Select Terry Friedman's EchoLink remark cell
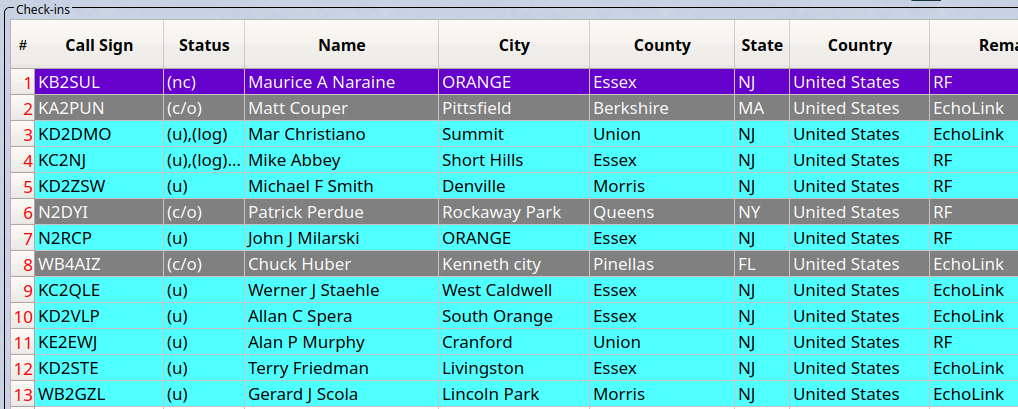The height and width of the screenshot is (409, 1018). (974, 368)
